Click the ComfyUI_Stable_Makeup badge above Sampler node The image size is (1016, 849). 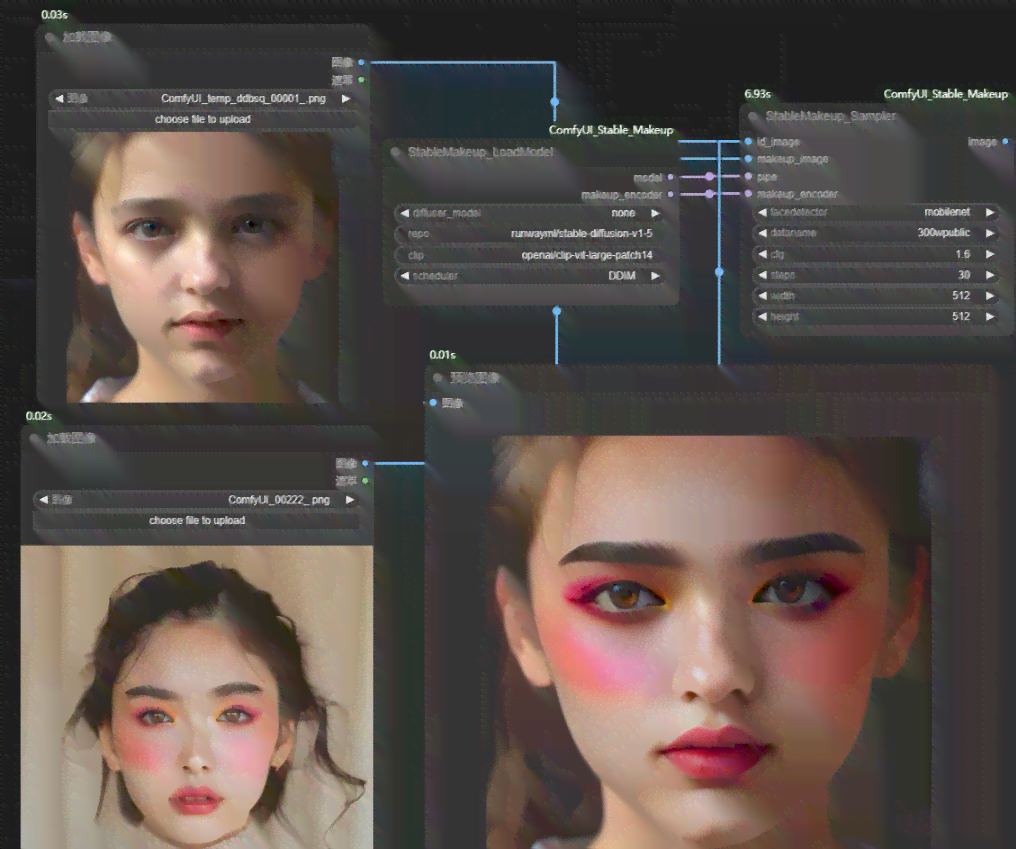click(x=946, y=94)
